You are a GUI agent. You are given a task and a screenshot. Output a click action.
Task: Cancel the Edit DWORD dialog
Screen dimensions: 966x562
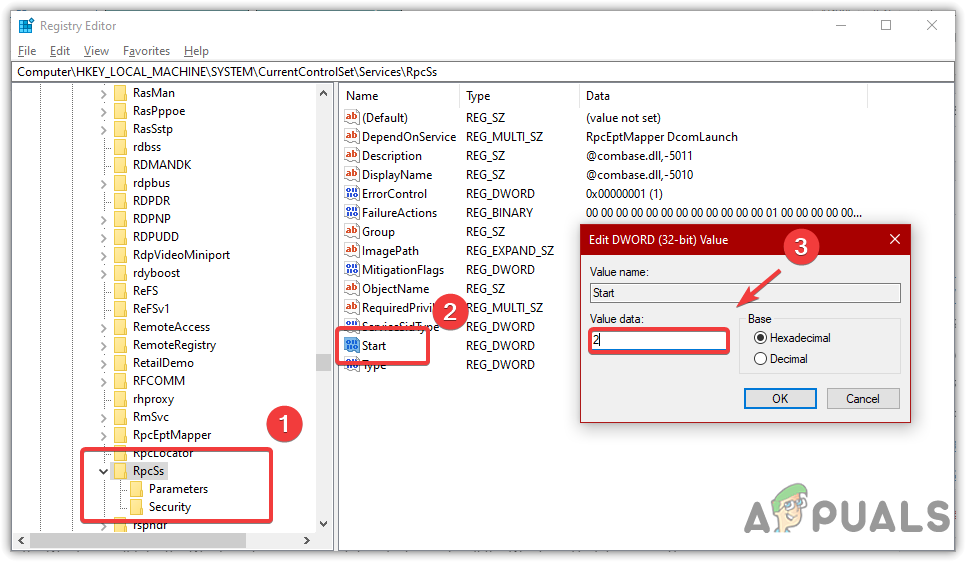point(862,399)
